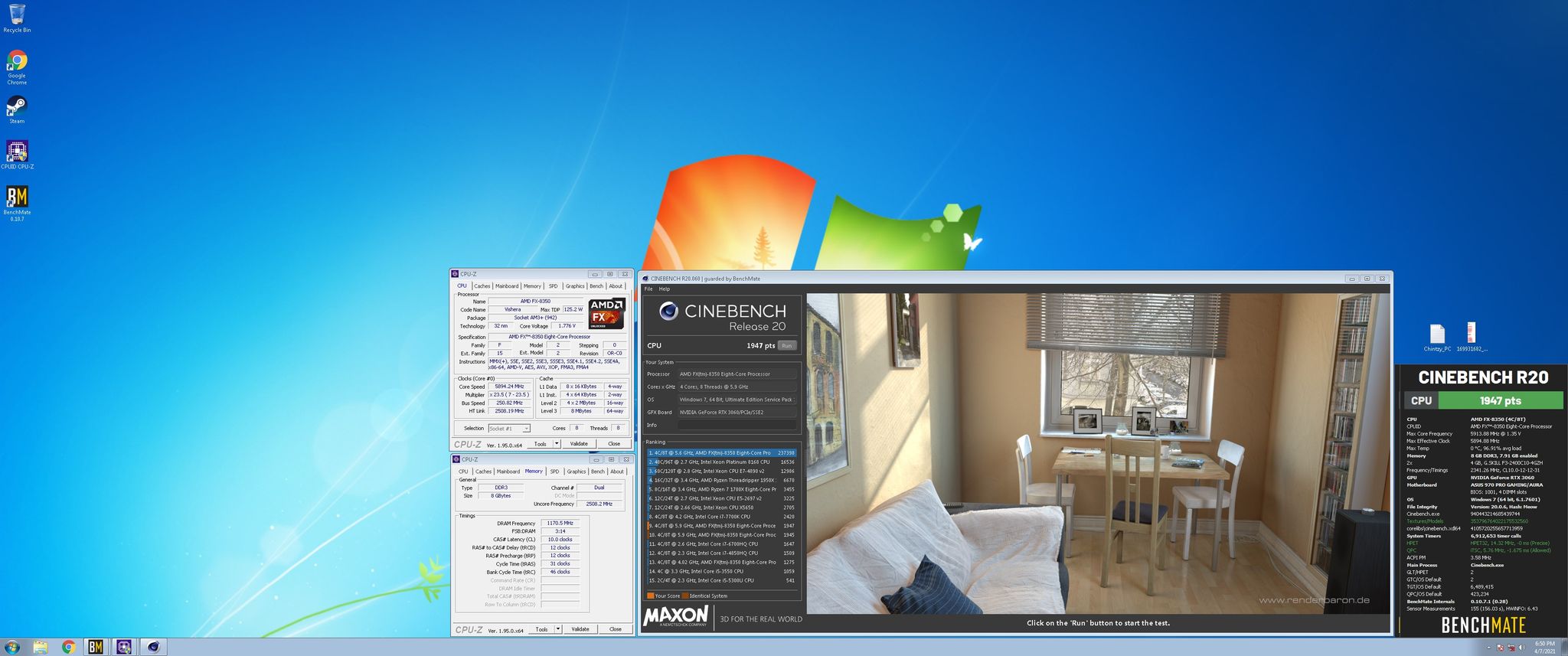This screenshot has width=1568, height=656.
Task: Click Close button in upper CPU-Z window
Action: pos(614,444)
